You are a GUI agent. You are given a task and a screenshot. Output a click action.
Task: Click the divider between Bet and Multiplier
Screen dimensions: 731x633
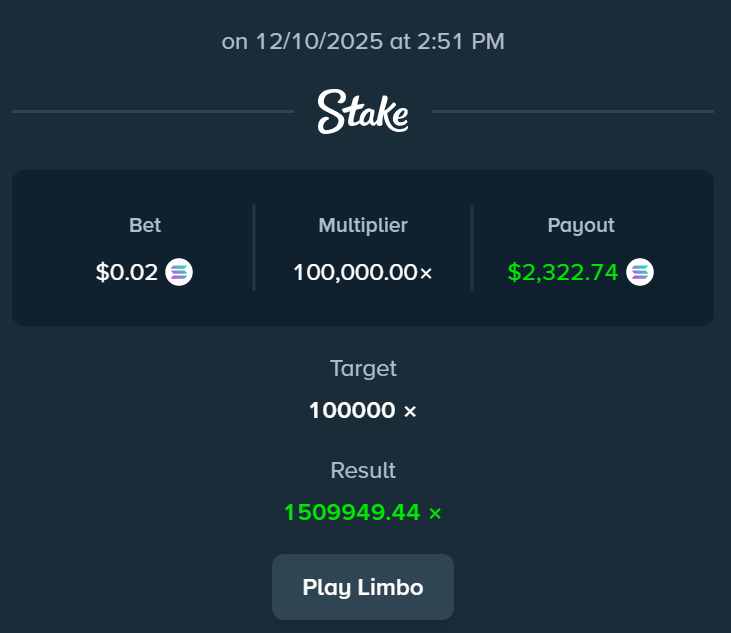(x=254, y=248)
